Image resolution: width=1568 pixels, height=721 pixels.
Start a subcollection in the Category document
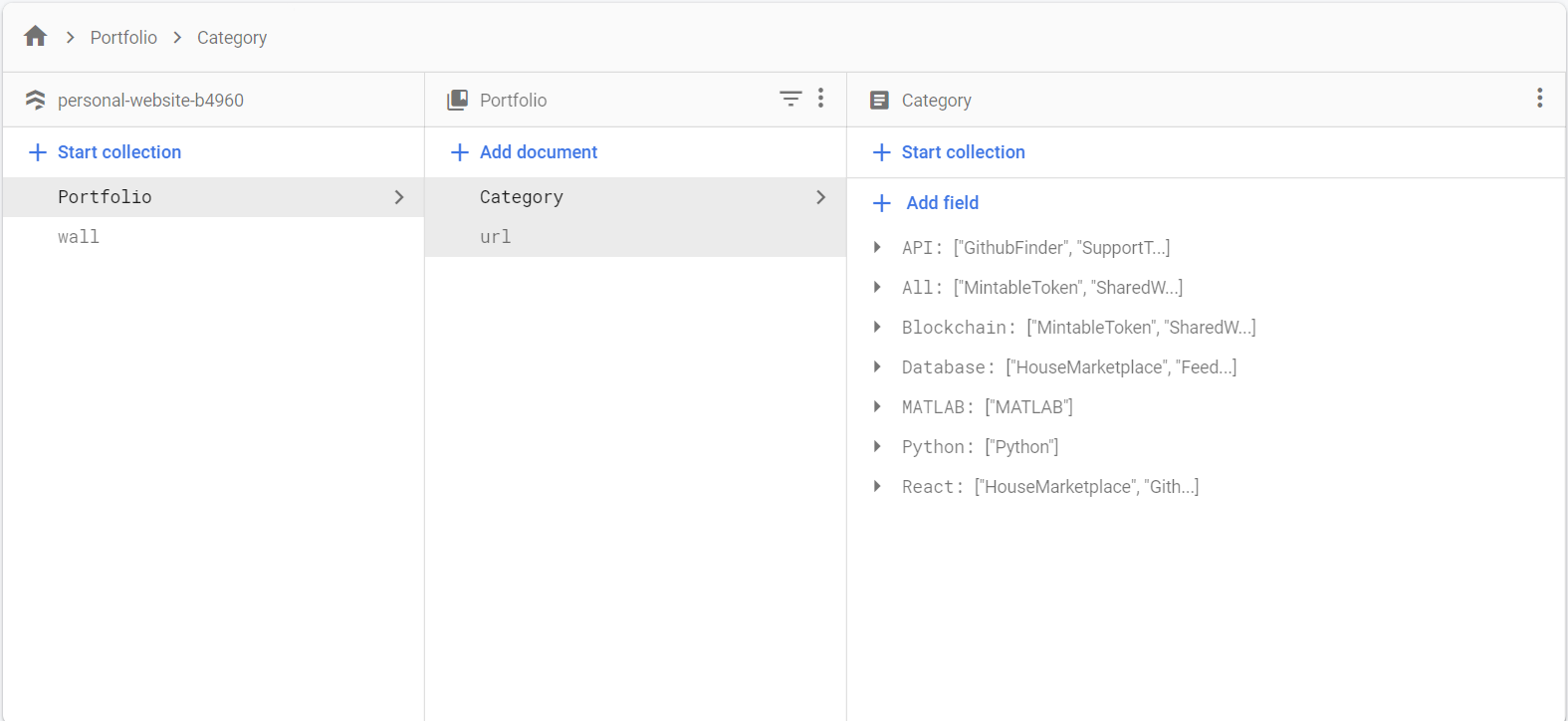[x=949, y=152]
